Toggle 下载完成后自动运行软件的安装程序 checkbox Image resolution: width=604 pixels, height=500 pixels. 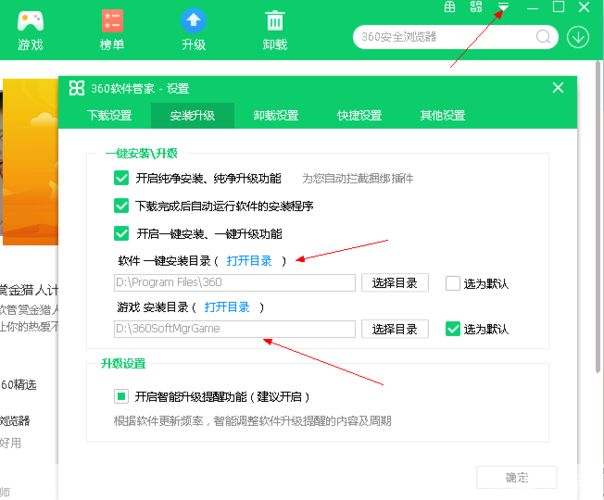tap(121, 206)
